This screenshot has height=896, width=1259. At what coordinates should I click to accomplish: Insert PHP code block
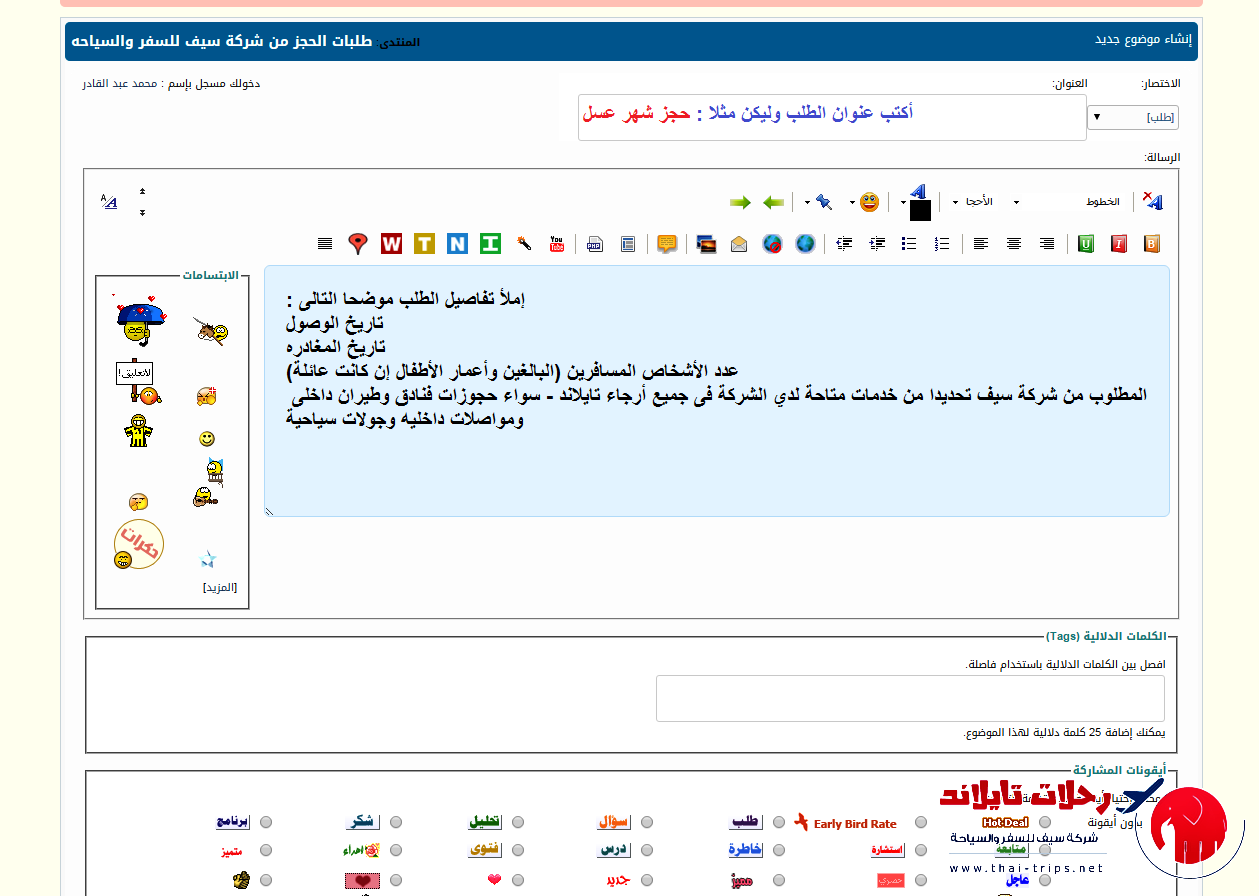point(595,243)
